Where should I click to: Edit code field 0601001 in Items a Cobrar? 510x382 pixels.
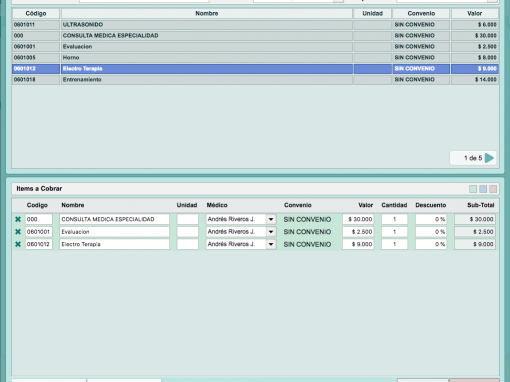(x=39, y=232)
